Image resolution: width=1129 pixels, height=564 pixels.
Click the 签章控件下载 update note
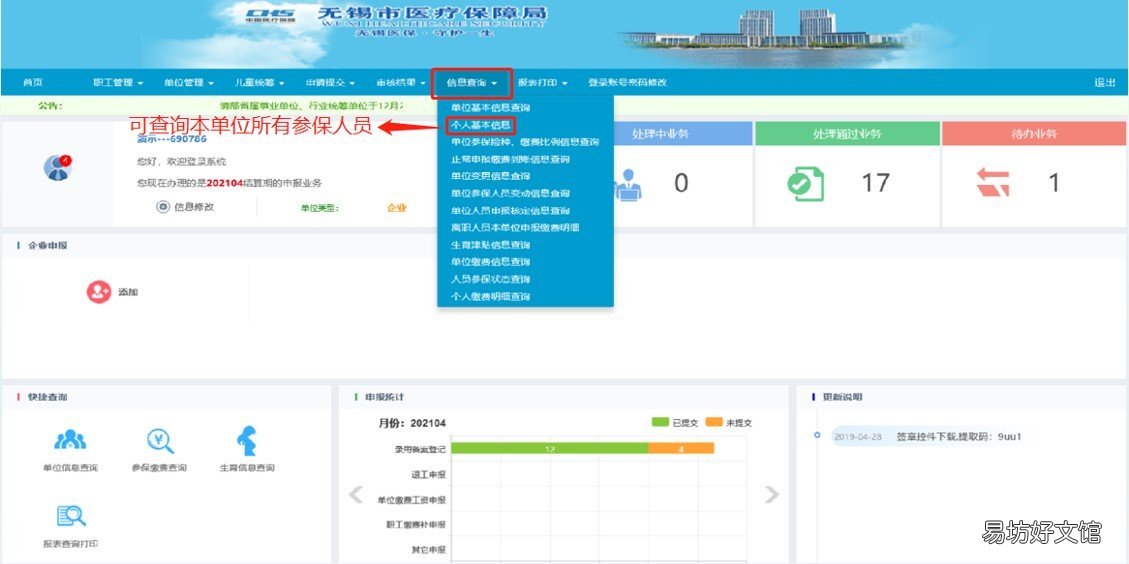[958, 437]
